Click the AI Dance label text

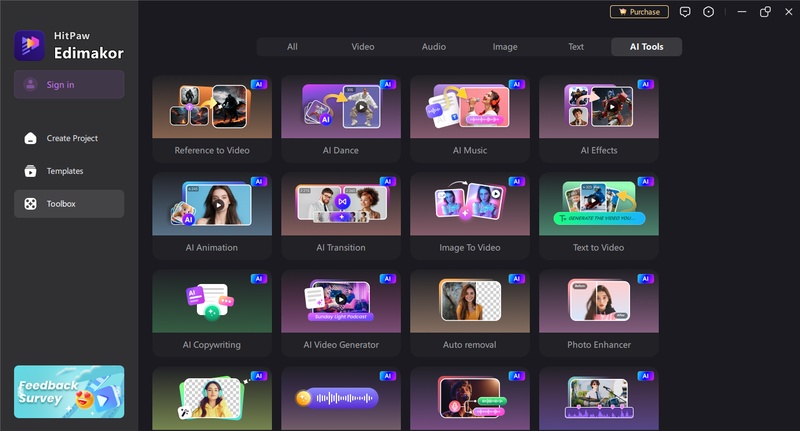[341, 150]
